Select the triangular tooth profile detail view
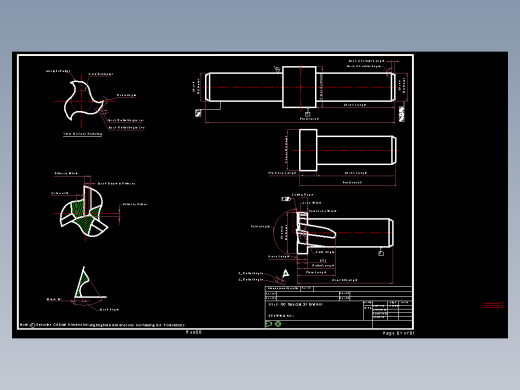 tap(90, 283)
